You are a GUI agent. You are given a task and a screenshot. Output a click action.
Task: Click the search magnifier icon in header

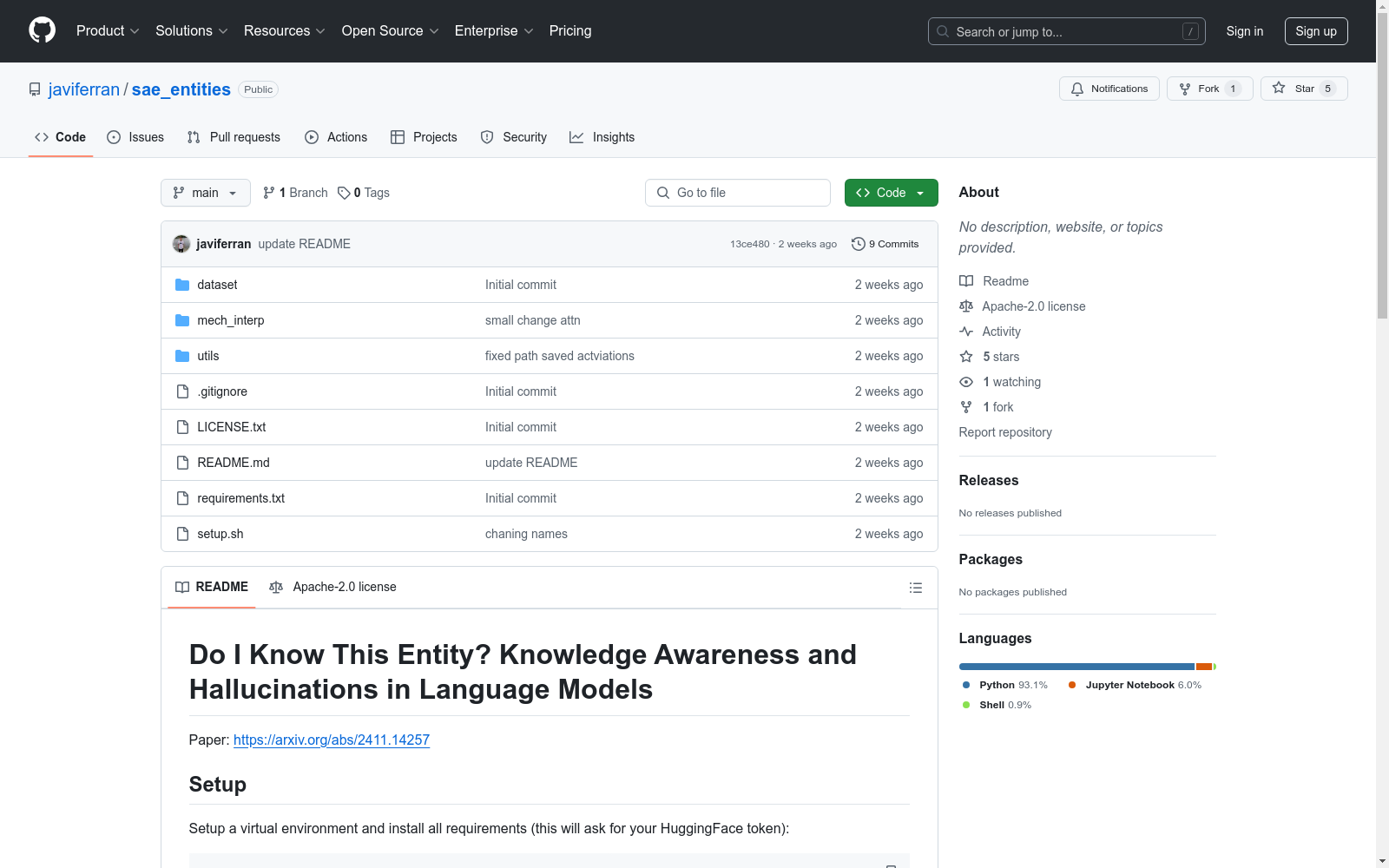point(943,31)
